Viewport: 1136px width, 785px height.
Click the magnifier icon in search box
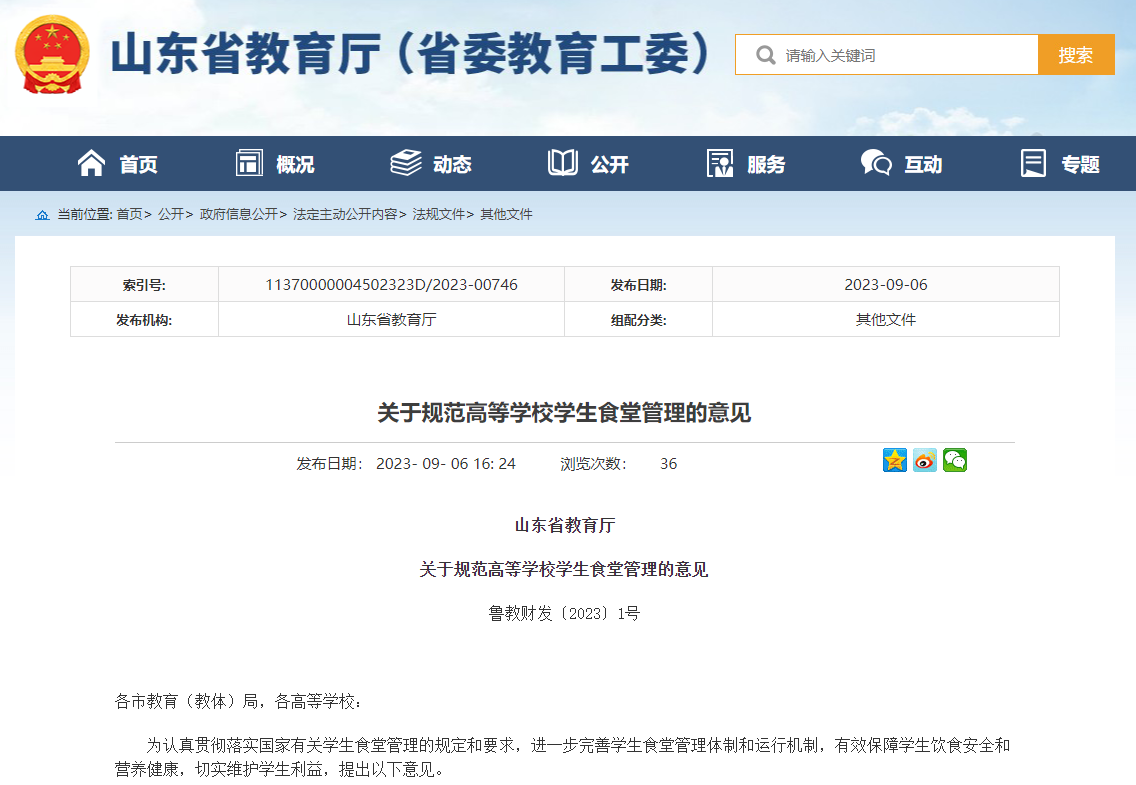pyautogui.click(x=766, y=55)
